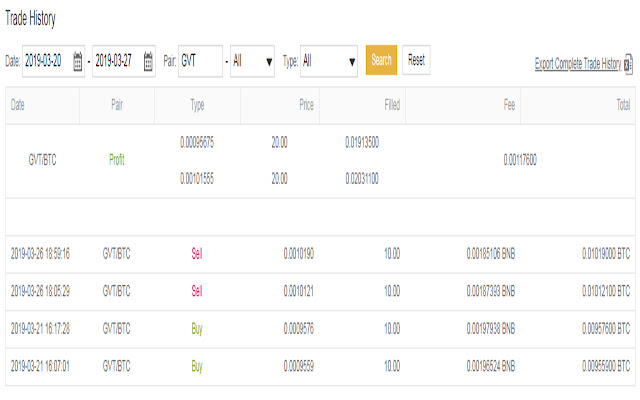The width and height of the screenshot is (640, 400).
Task: Click the Reset button
Action: (416, 60)
